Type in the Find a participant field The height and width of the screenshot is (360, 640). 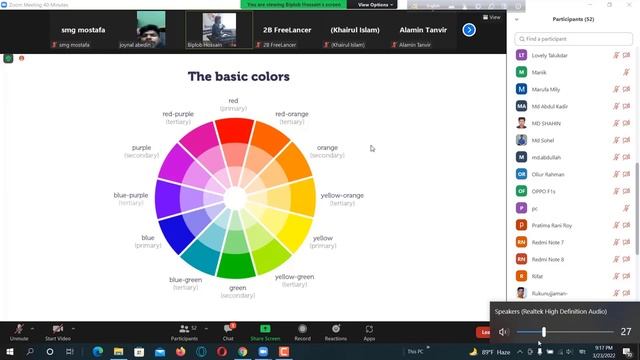pos(573,39)
